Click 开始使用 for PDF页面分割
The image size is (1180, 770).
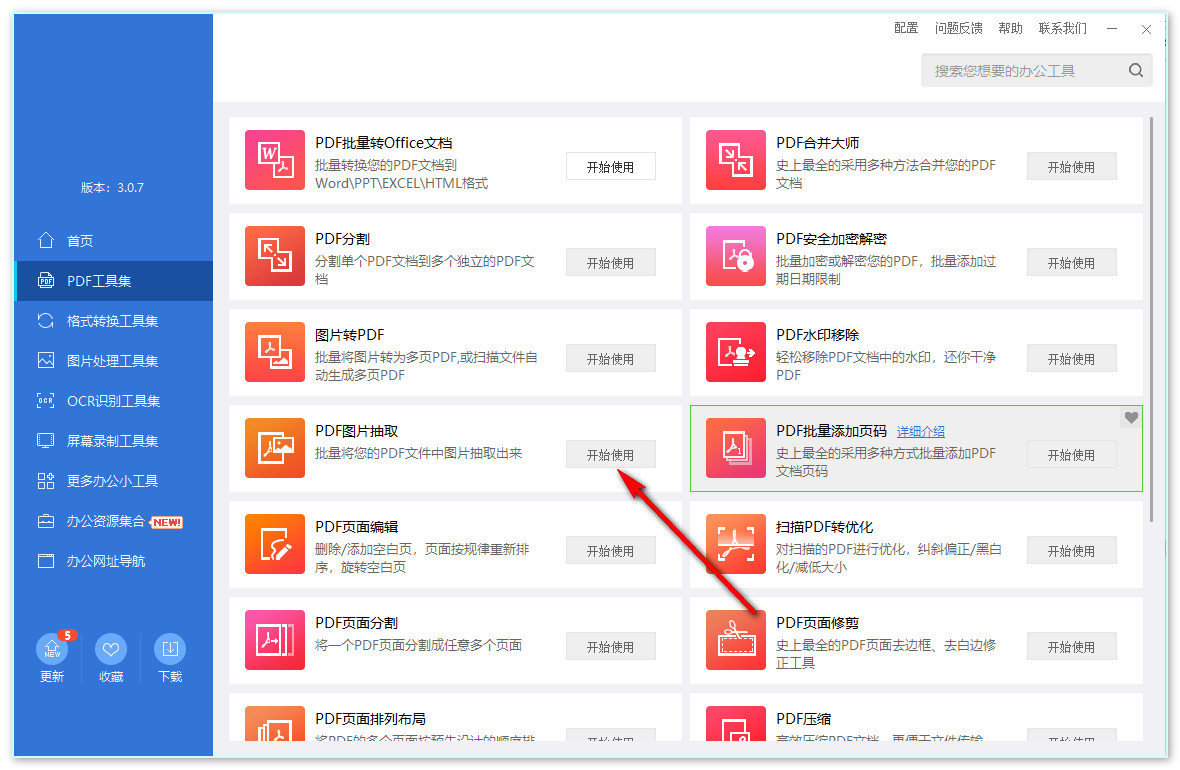[610, 647]
